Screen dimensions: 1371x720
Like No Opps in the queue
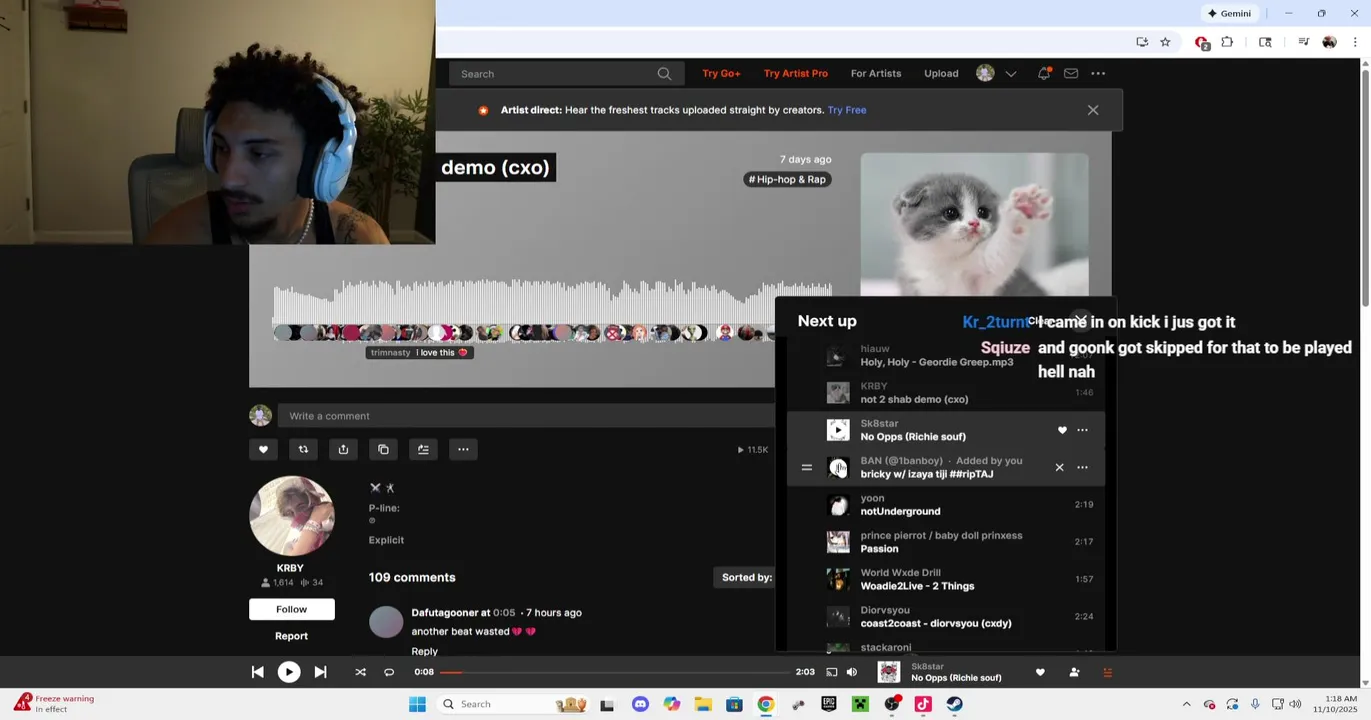click(x=1062, y=430)
